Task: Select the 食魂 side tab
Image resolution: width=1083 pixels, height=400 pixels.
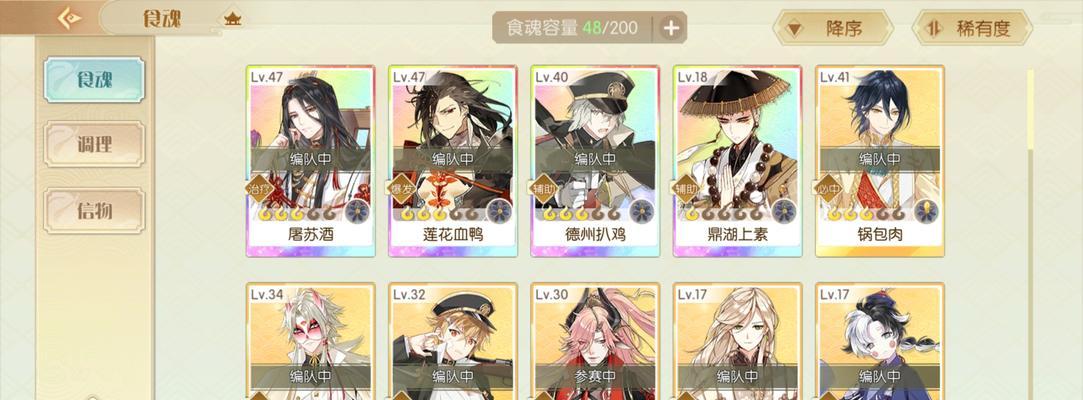Action: point(94,79)
